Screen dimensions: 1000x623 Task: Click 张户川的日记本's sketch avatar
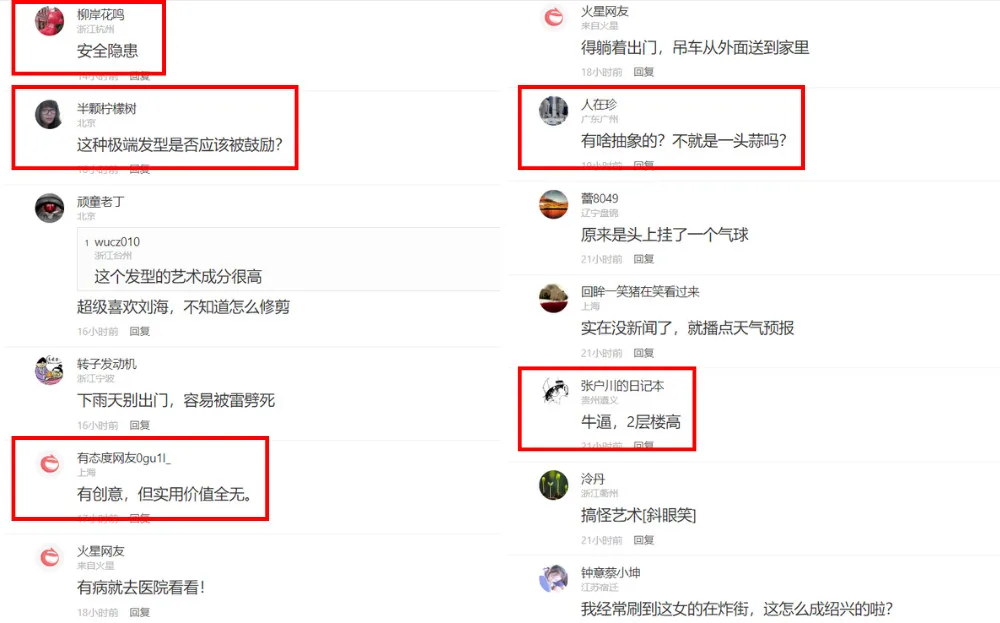click(x=554, y=392)
